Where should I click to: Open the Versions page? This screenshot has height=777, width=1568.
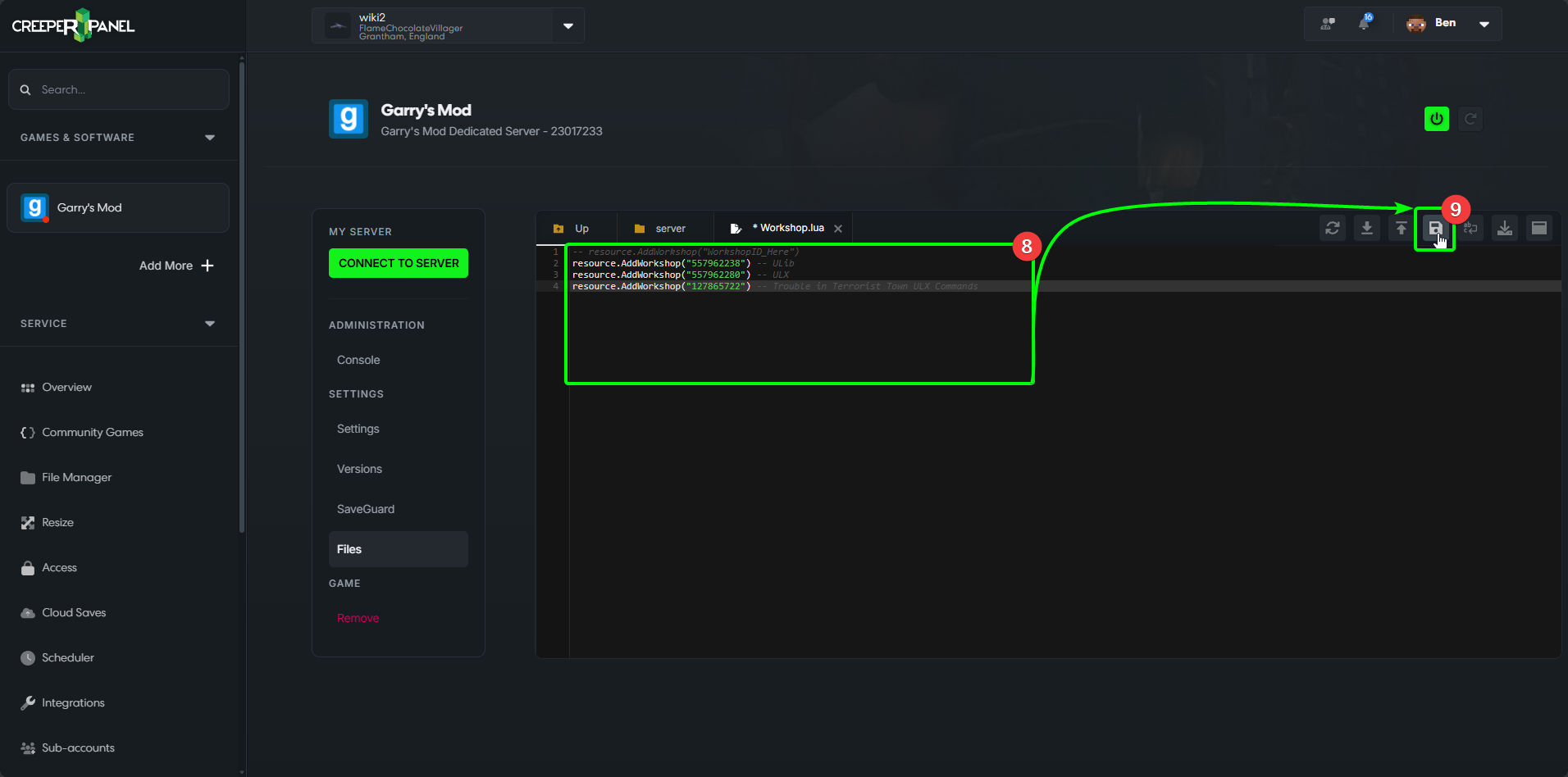point(359,469)
